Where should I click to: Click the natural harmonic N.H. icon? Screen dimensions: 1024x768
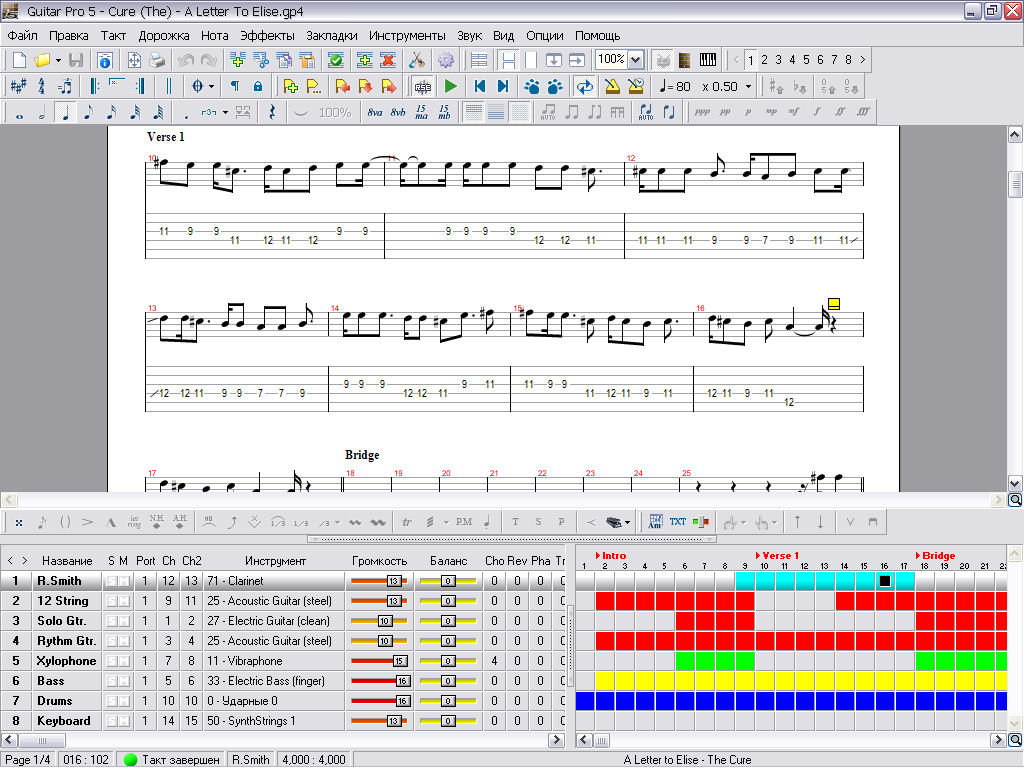(x=157, y=522)
